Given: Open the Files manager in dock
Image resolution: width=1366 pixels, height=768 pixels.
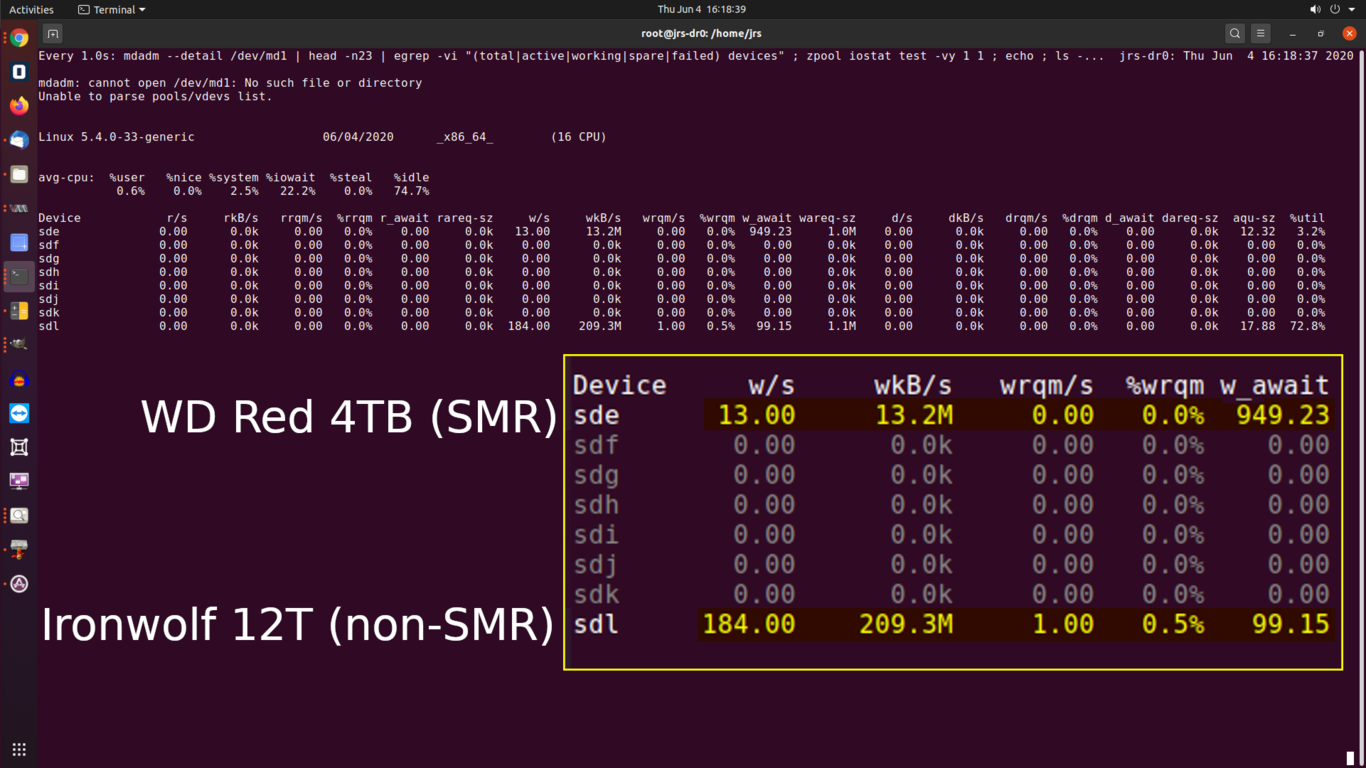Looking at the screenshot, I should point(19,174).
